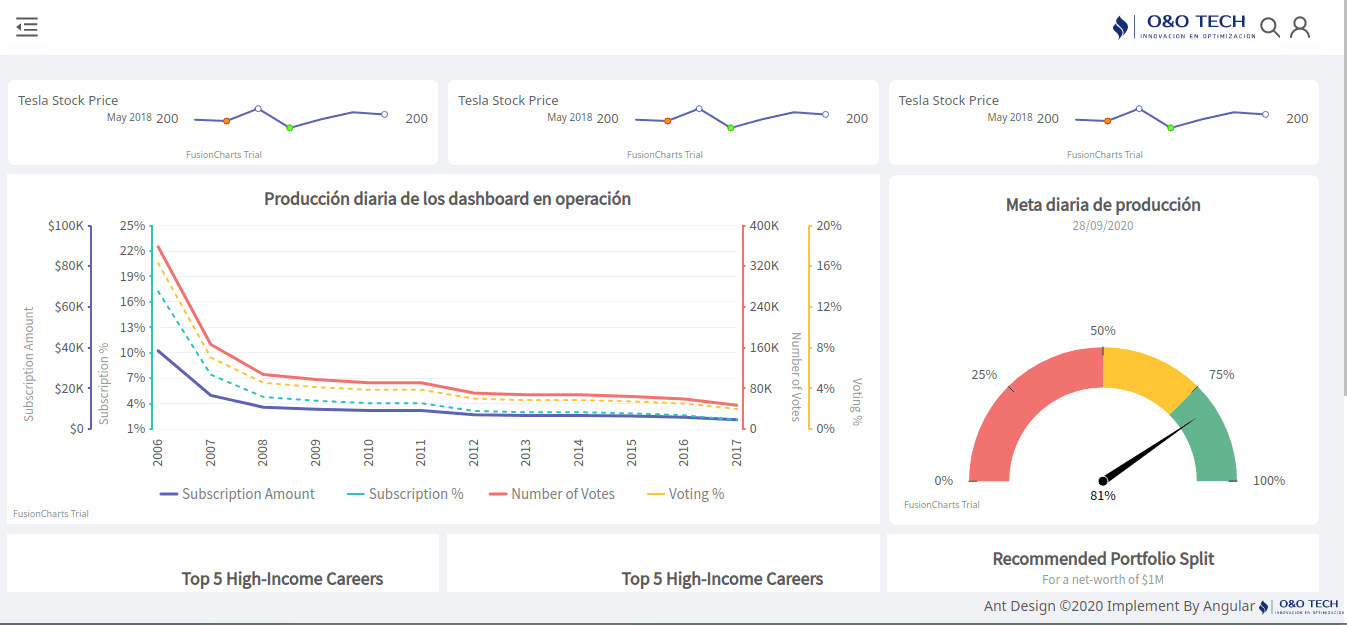Open search using the magnifier icon
1347x625 pixels.
pos(1270,27)
